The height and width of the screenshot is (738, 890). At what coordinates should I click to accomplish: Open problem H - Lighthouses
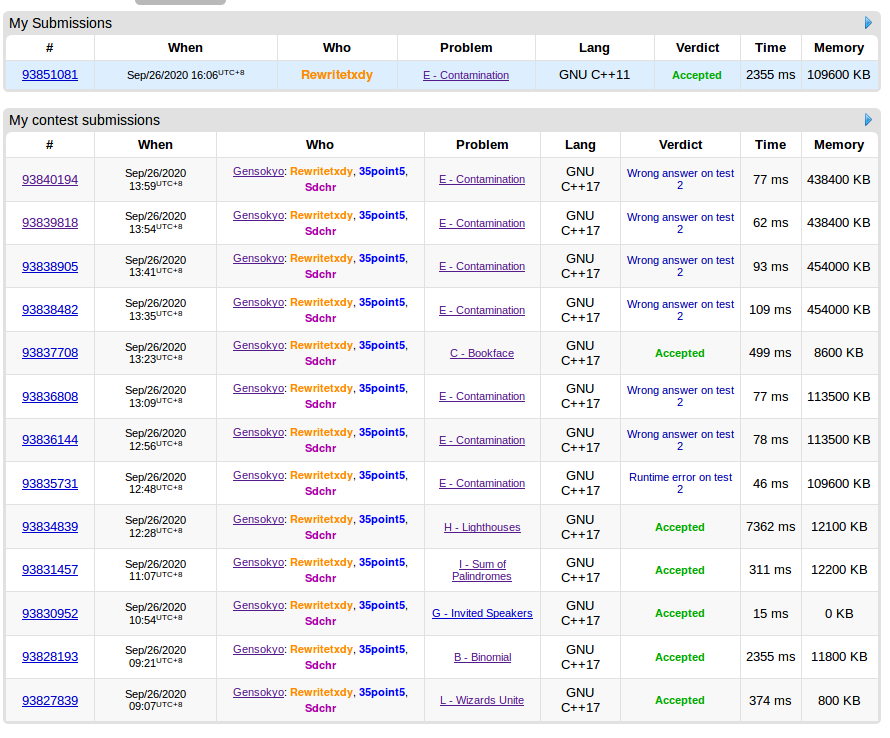pos(482,527)
